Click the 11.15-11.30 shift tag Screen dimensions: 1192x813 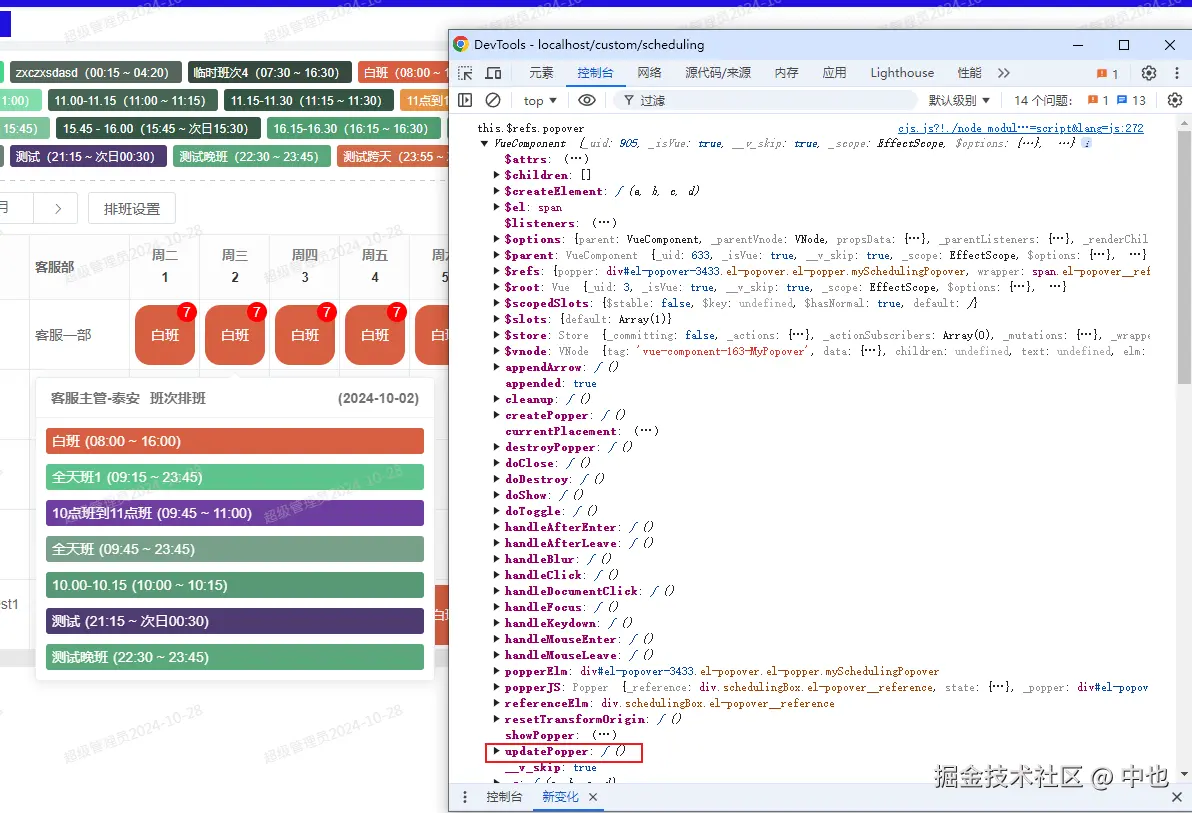(x=309, y=100)
